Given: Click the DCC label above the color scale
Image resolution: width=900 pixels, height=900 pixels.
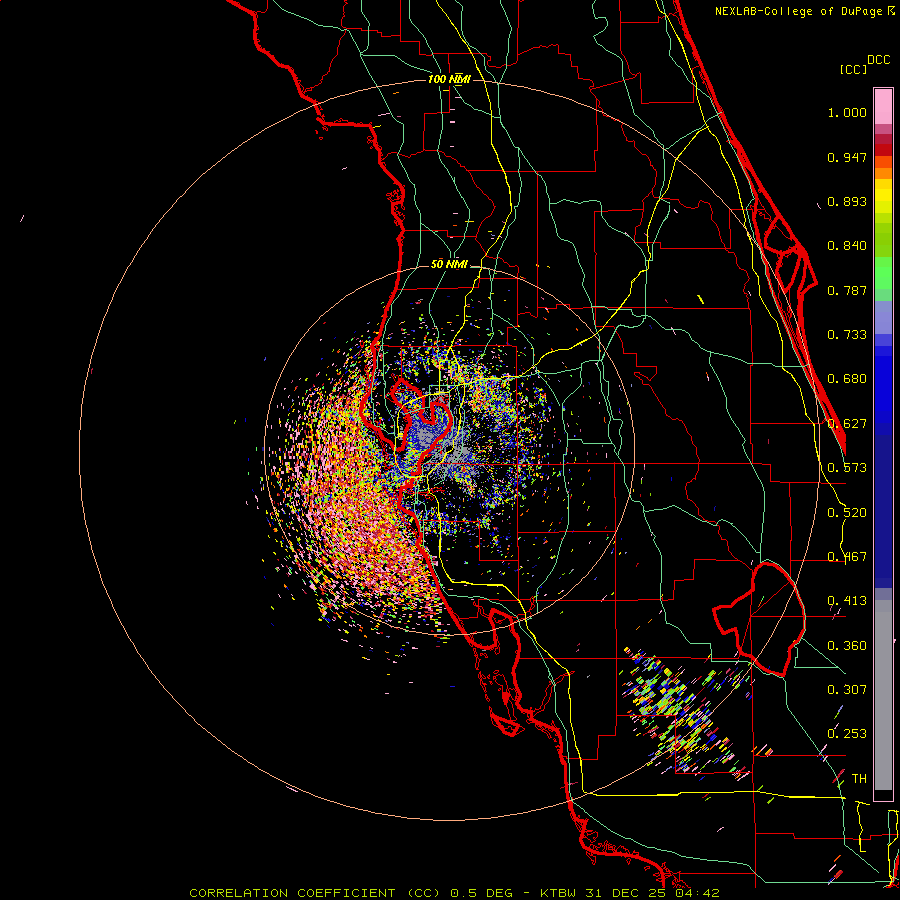Looking at the screenshot, I should tap(878, 60).
